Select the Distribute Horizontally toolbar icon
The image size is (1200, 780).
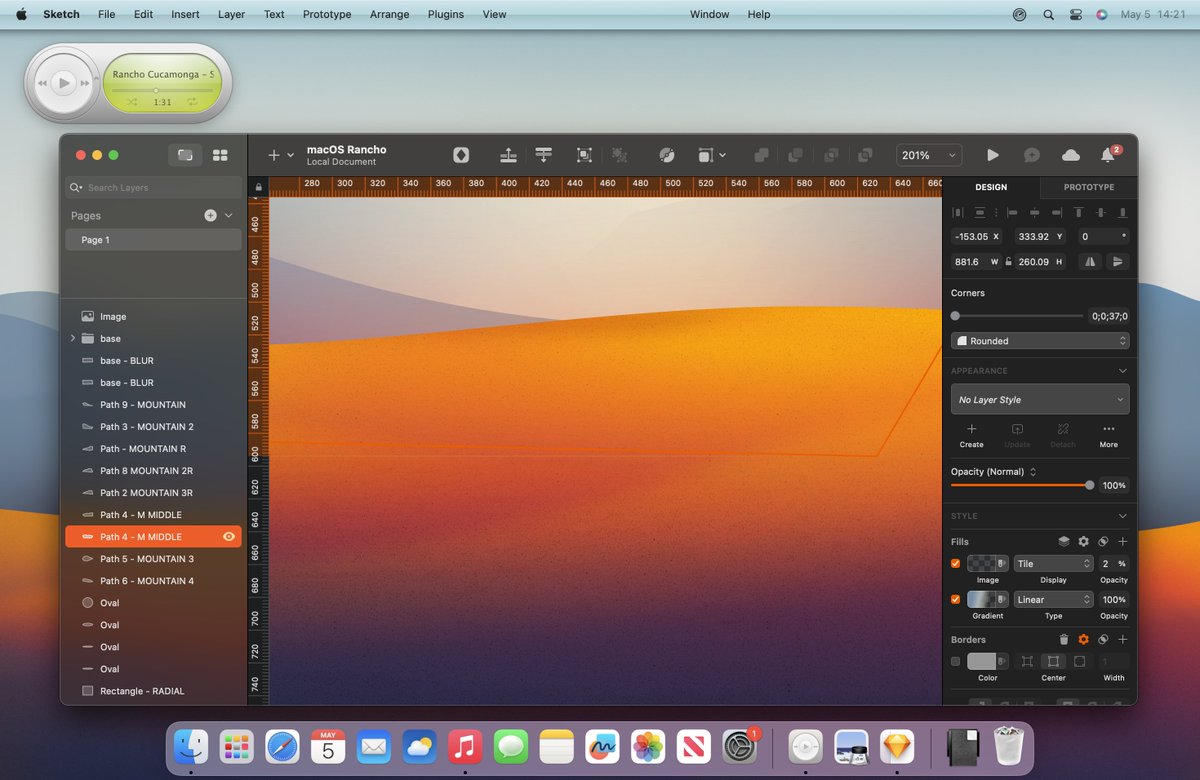[508, 155]
